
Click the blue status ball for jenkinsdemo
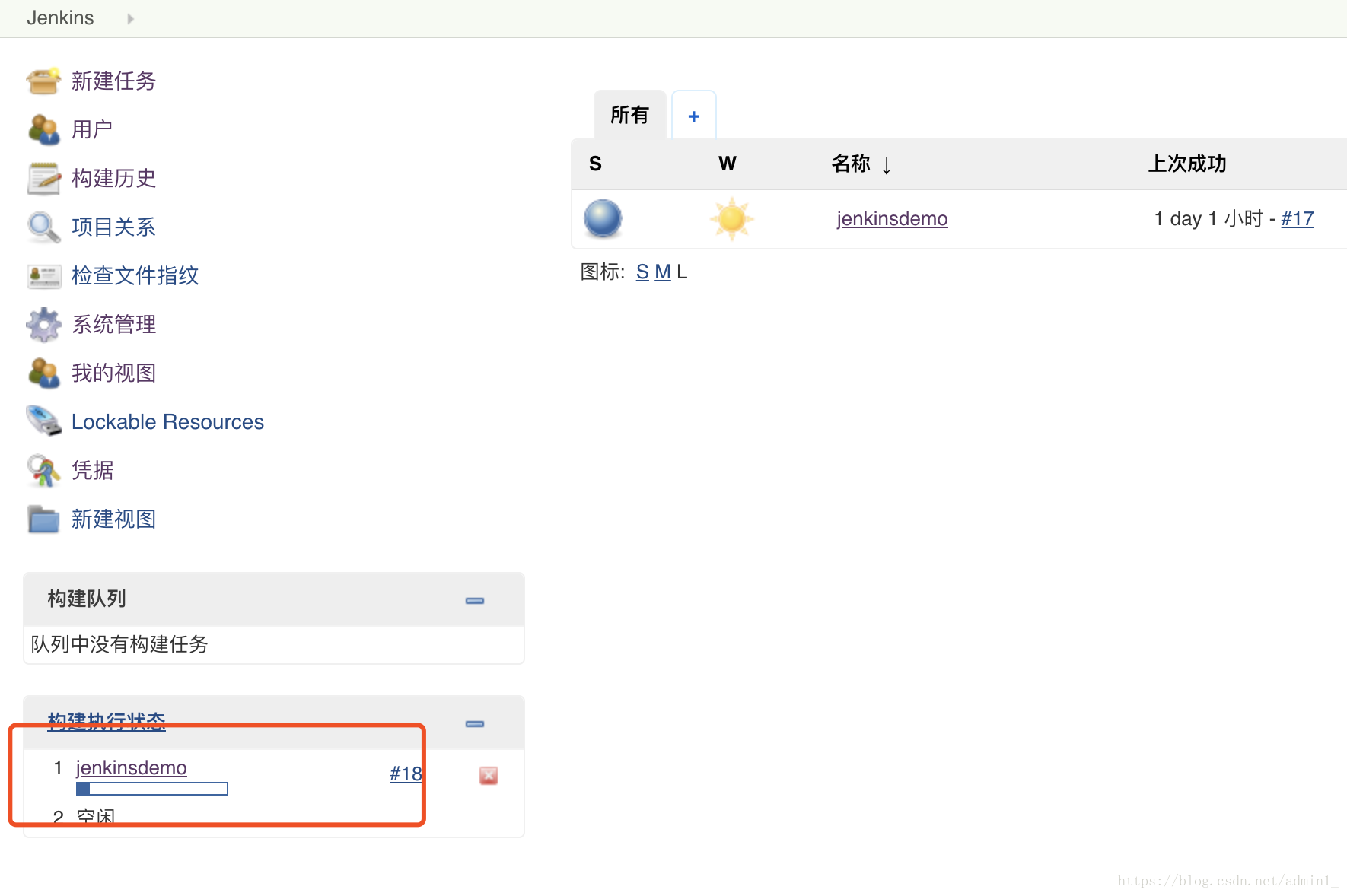603,219
